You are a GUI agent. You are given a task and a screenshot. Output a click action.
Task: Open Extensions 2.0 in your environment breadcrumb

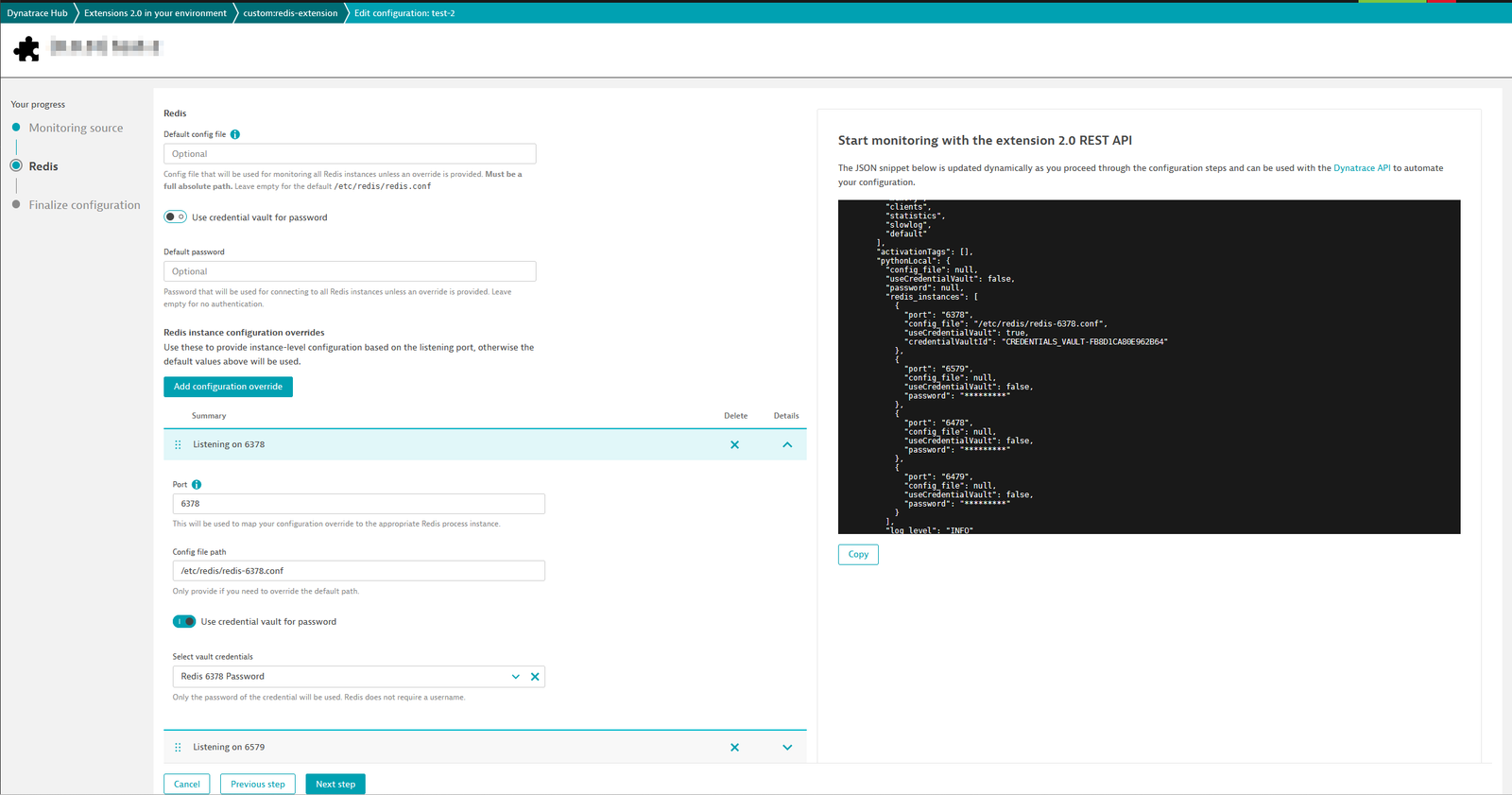(x=155, y=13)
